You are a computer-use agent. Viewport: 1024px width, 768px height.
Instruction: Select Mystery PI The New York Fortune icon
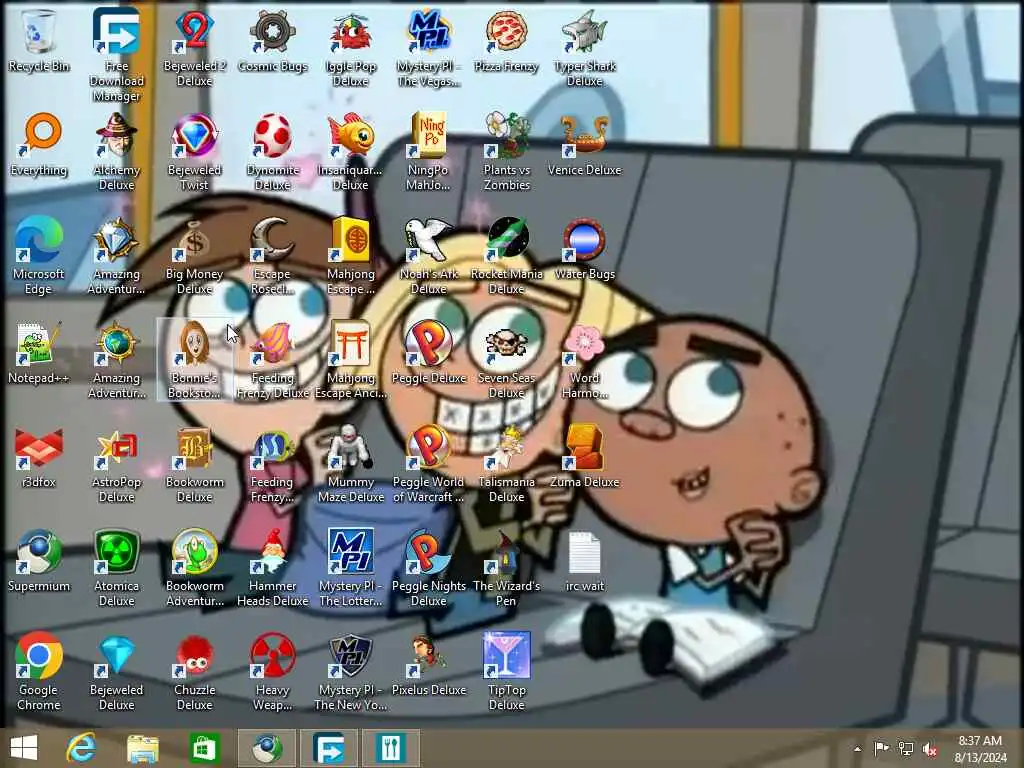pos(351,672)
